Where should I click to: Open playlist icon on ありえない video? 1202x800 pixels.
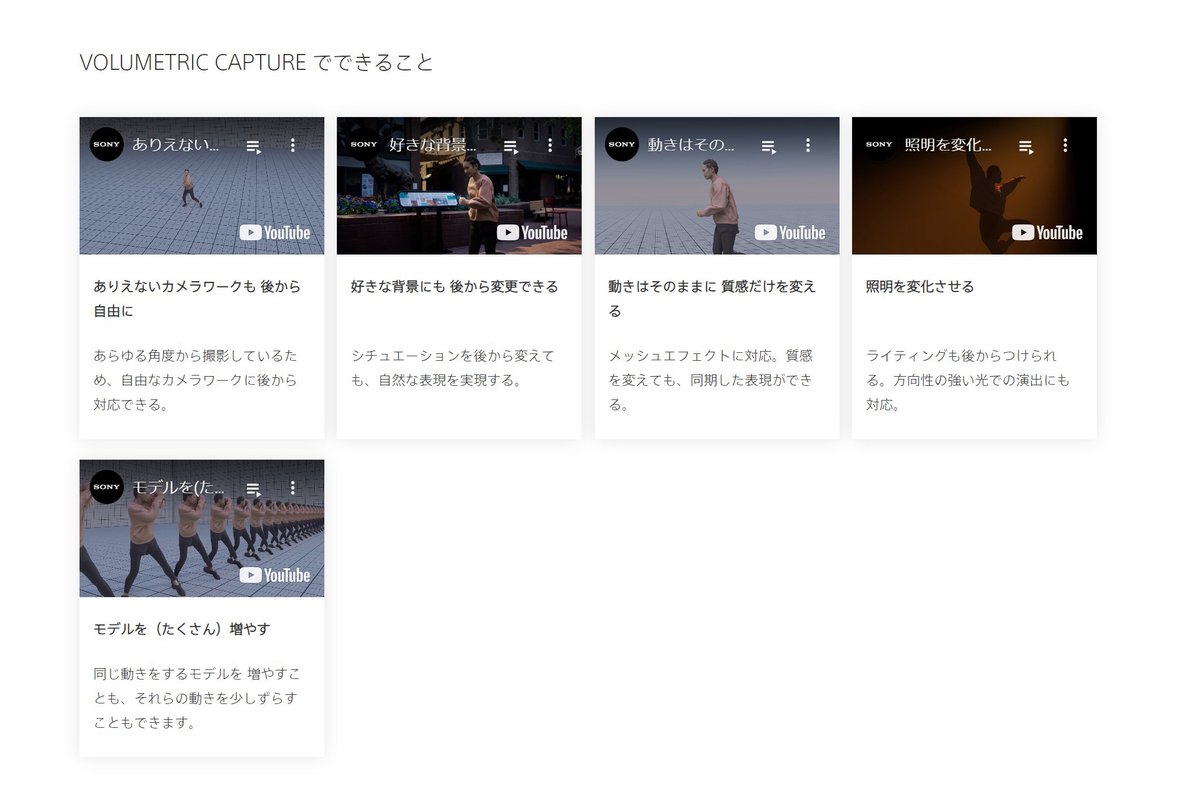point(254,146)
